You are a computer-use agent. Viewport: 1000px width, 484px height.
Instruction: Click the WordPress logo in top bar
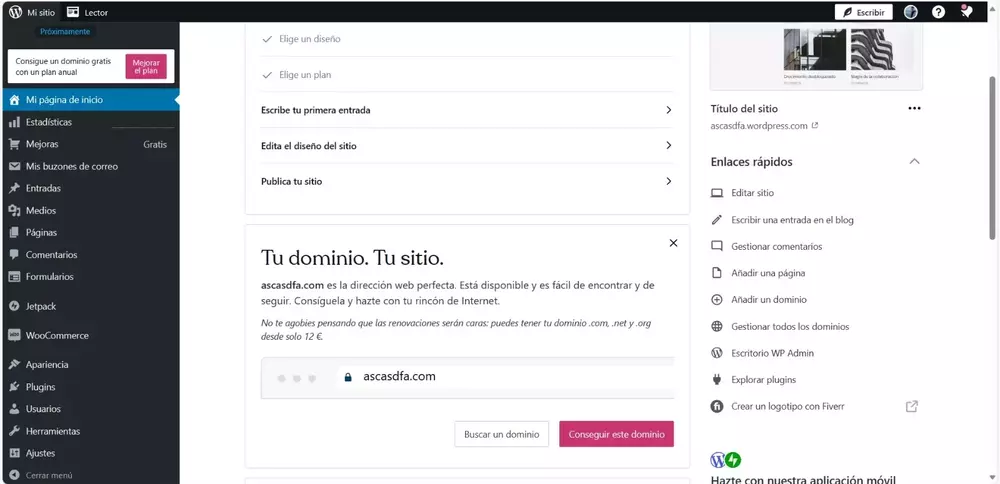pos(15,12)
